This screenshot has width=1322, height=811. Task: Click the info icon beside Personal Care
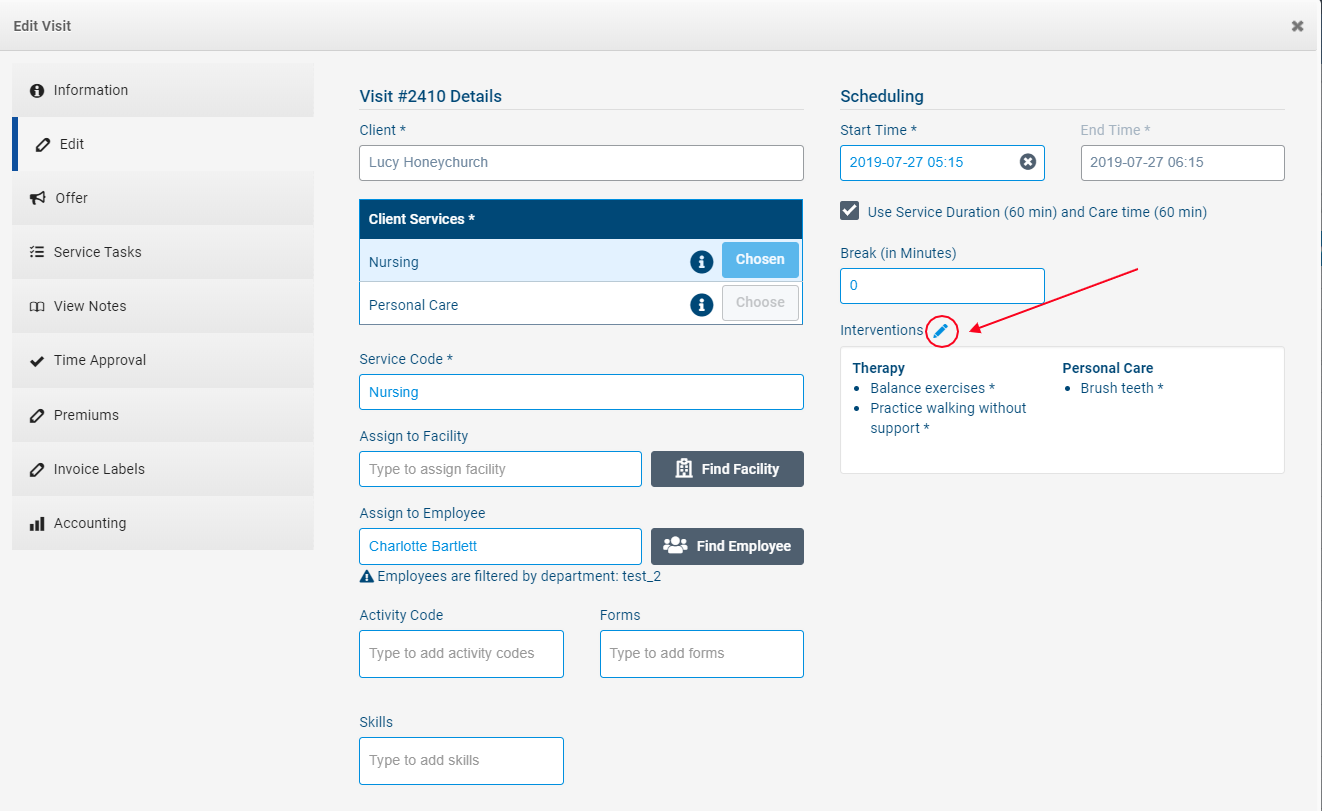702,304
